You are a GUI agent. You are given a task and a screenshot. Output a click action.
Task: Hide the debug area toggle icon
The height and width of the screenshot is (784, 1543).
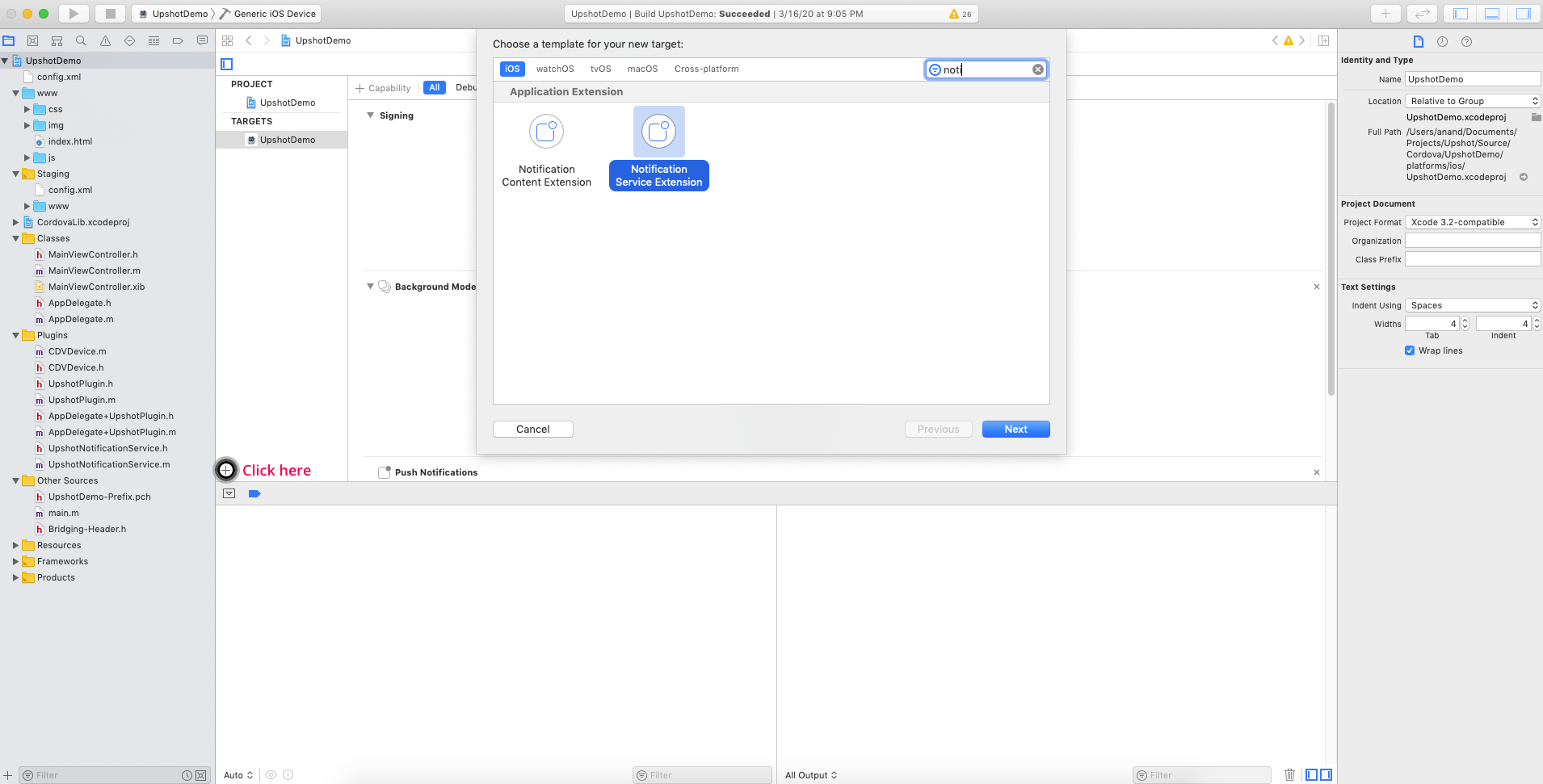coord(229,493)
